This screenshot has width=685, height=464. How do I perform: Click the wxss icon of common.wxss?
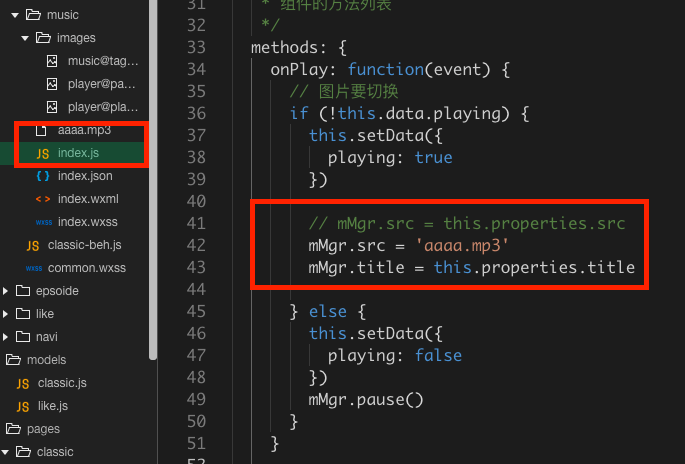click(34, 268)
